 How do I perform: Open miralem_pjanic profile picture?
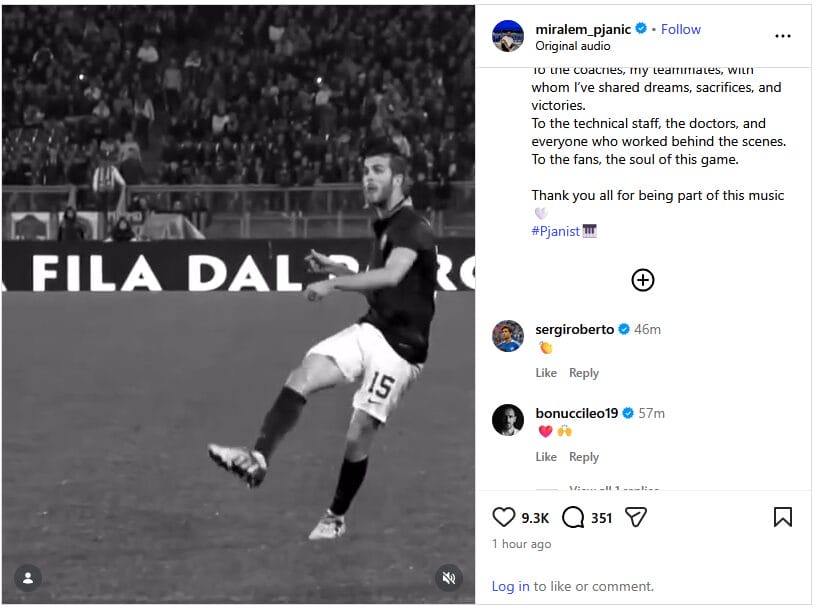click(508, 36)
